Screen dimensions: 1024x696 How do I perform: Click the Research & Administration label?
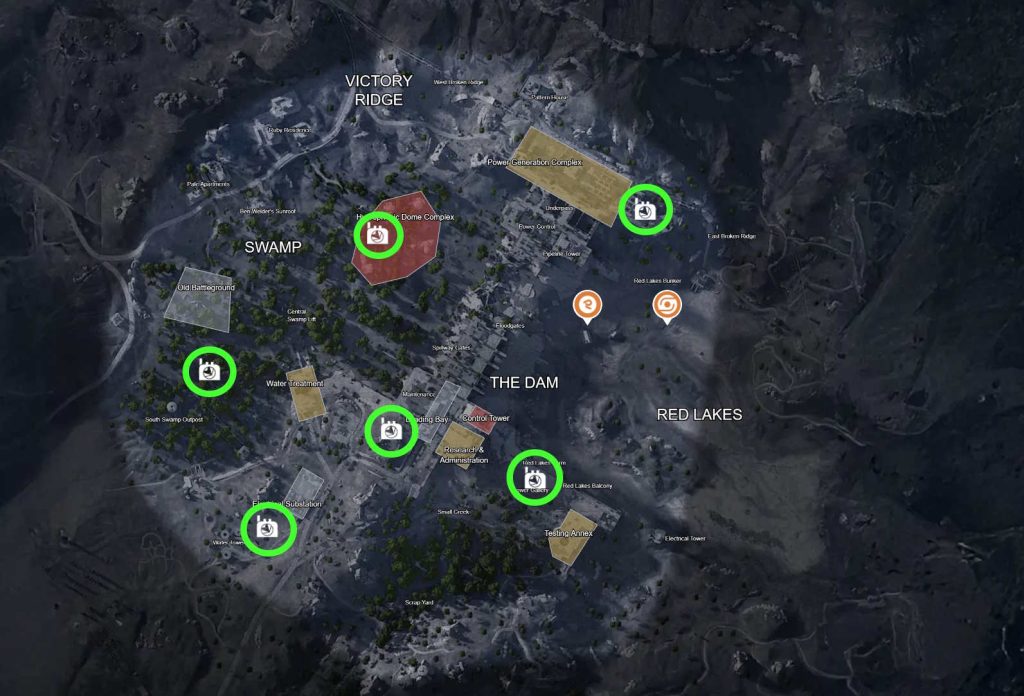click(x=464, y=455)
